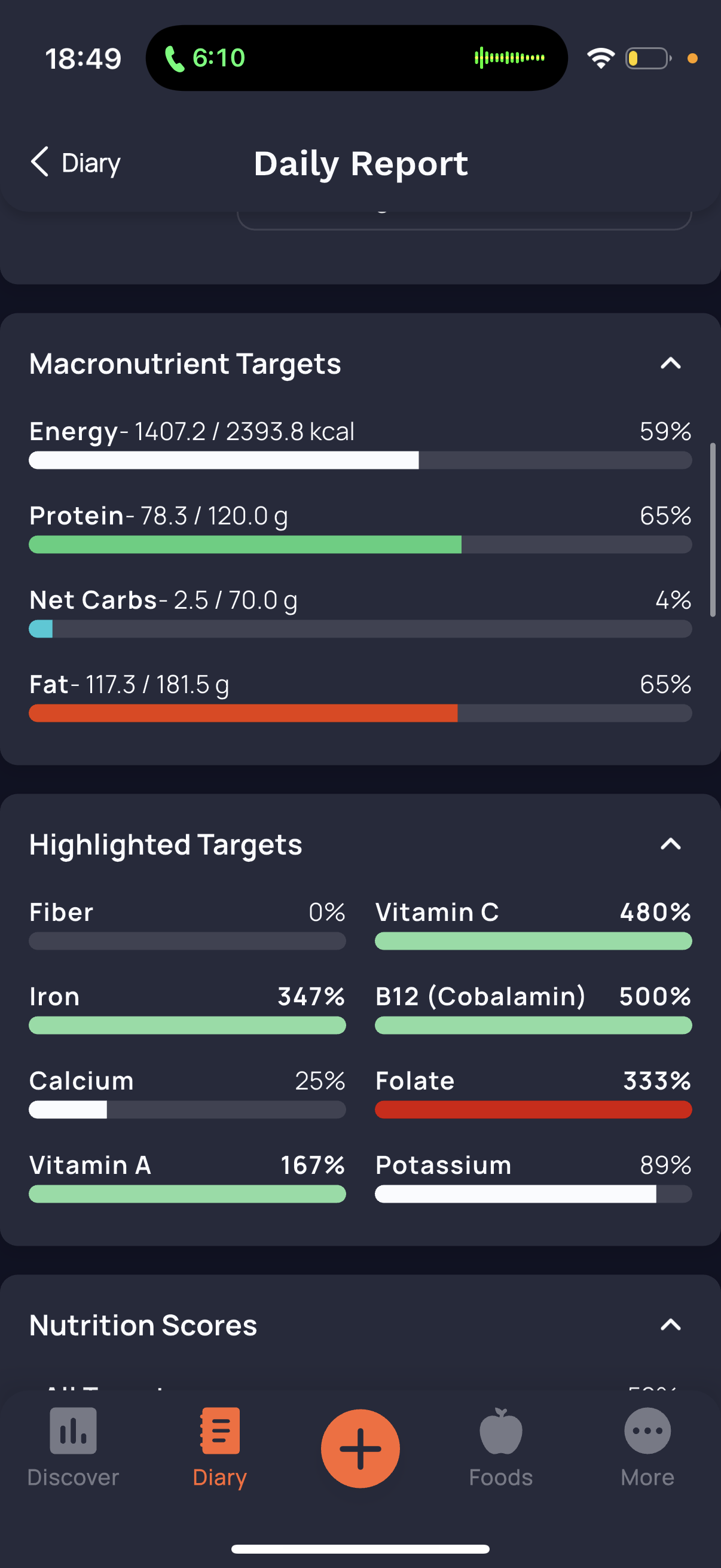Open the Discover bar-chart icon

point(73,1430)
